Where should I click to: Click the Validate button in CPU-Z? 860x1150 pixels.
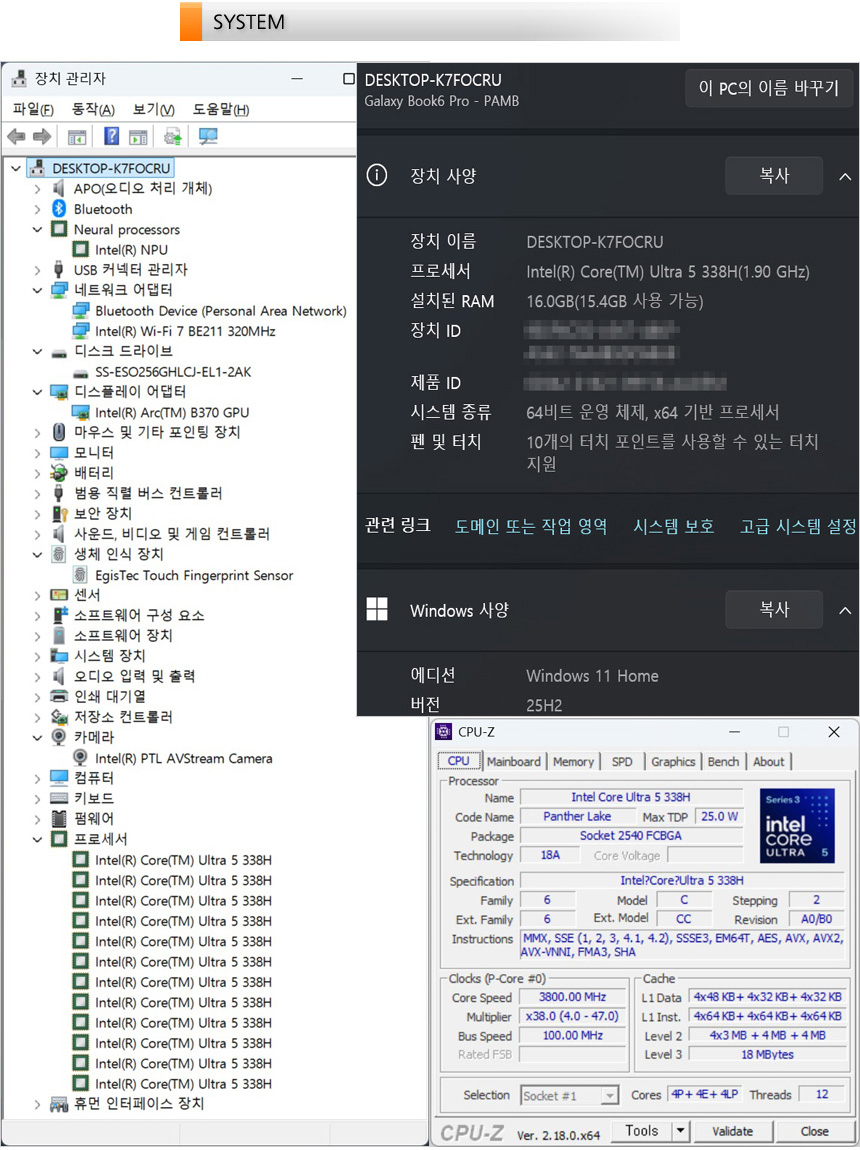pos(732,1131)
